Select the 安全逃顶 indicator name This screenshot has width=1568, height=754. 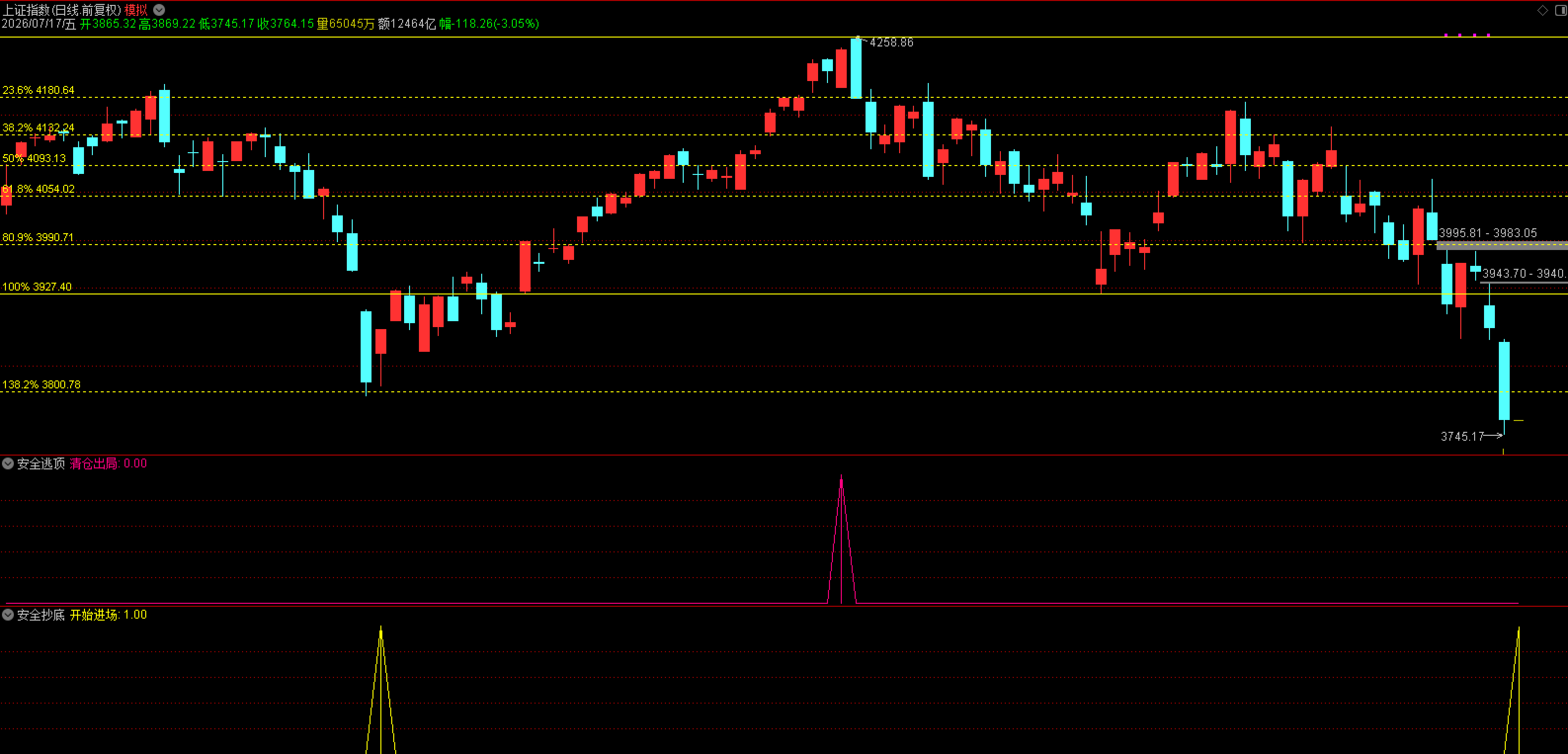[41, 463]
